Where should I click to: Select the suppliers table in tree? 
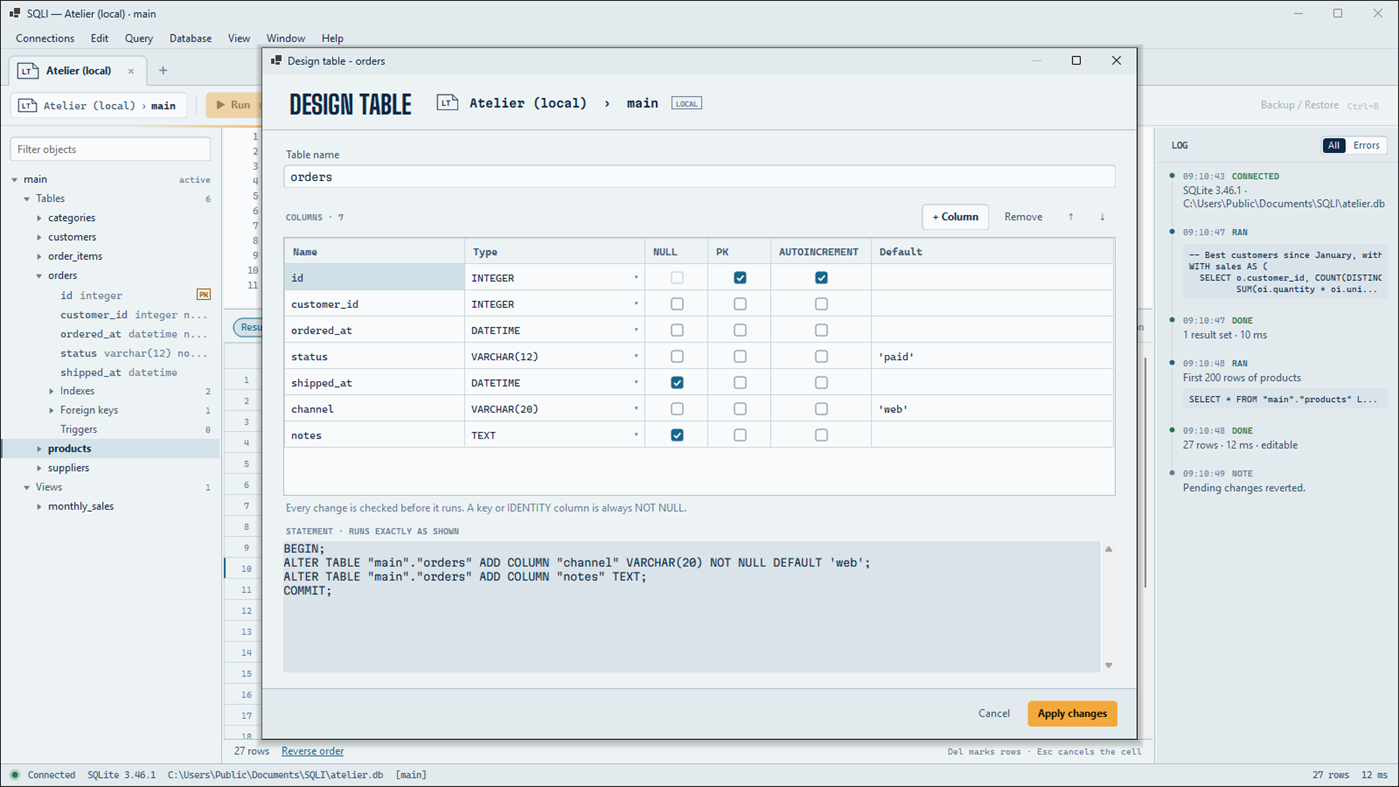click(x=68, y=468)
